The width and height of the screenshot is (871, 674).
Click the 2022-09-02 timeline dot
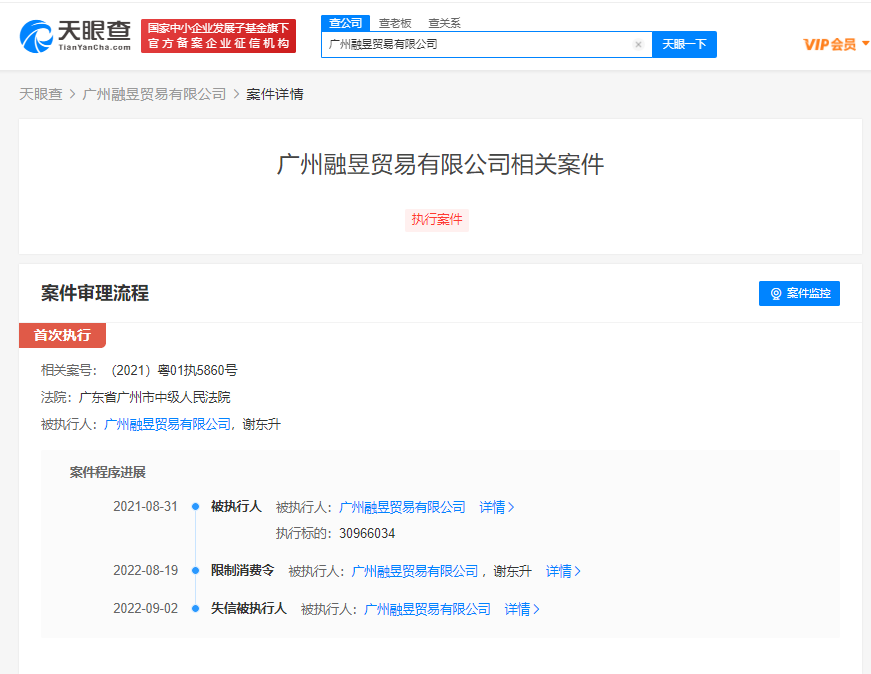196,608
